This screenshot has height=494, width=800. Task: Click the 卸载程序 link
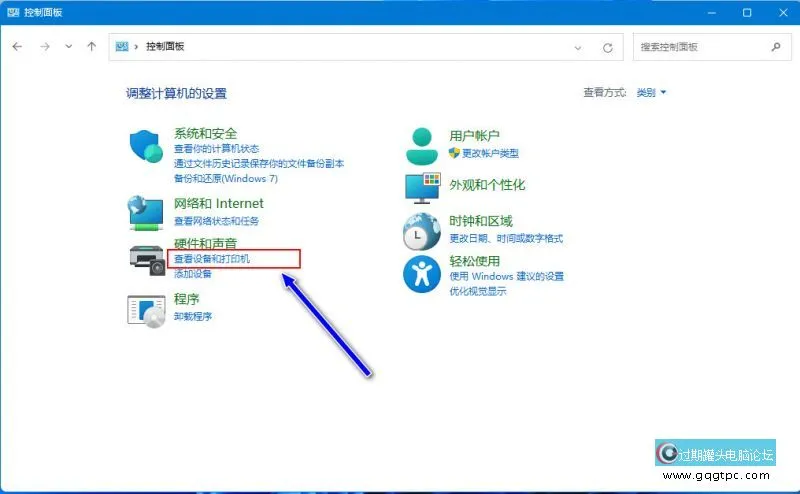193,316
